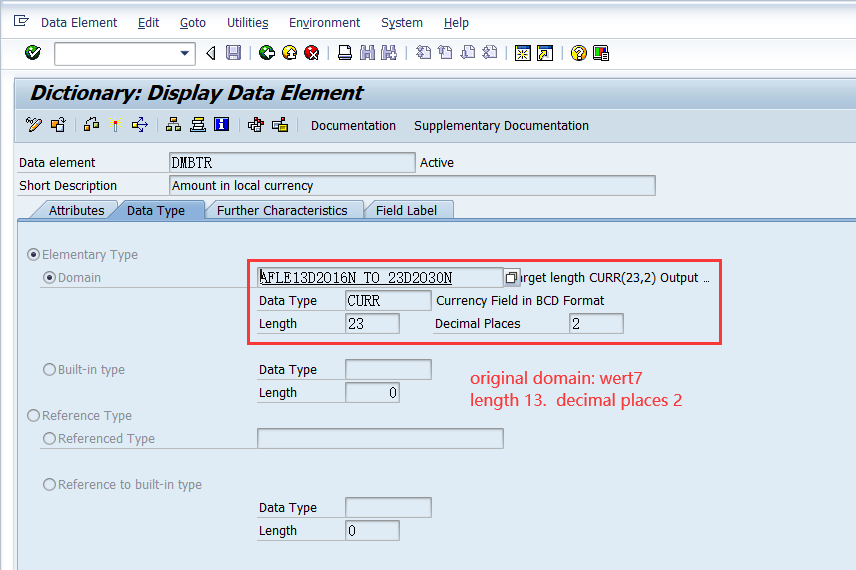
Task: Open the Data Element menu
Action: tap(79, 22)
